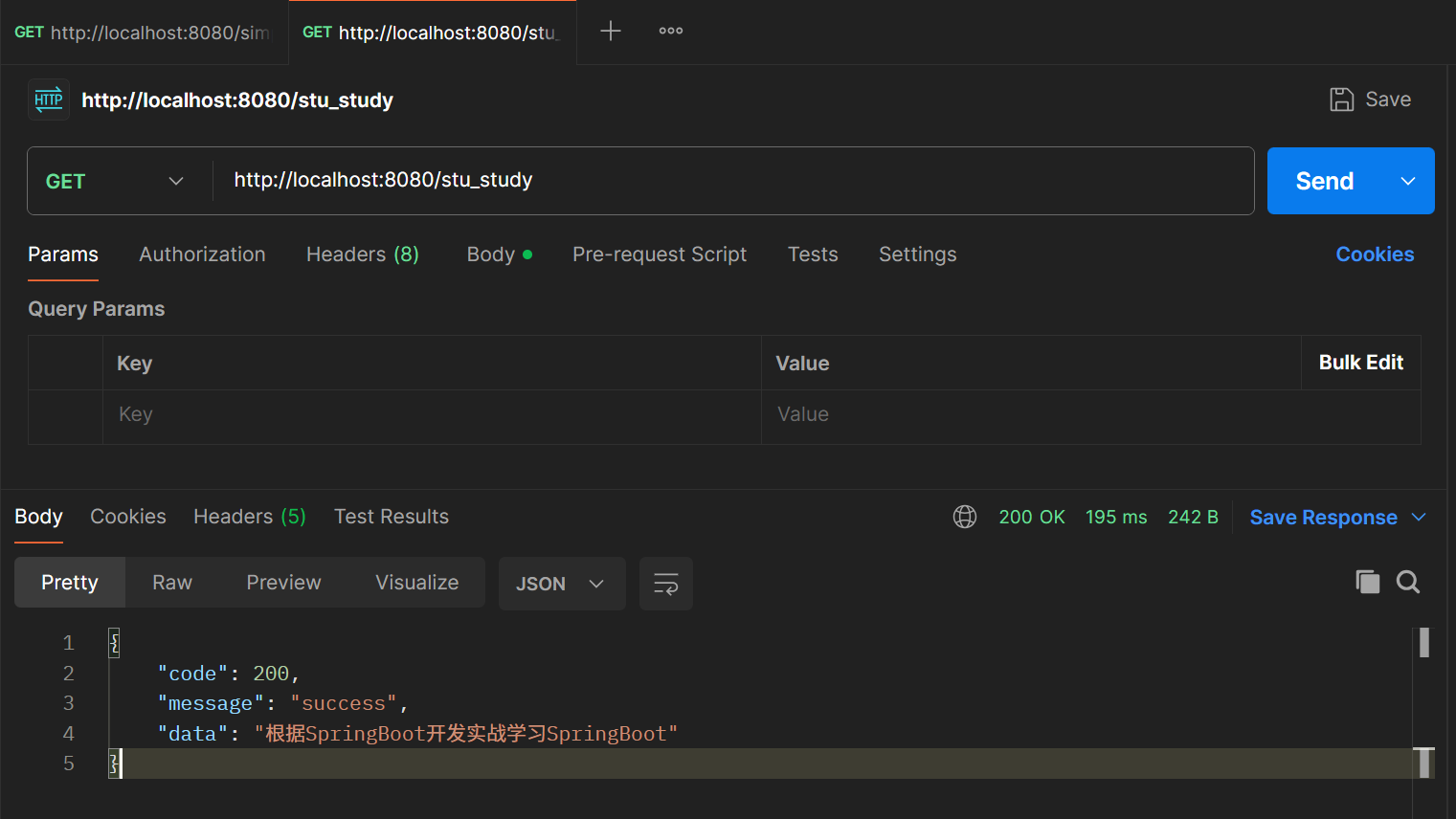
Task: Copy response body to clipboard
Action: 1368,582
